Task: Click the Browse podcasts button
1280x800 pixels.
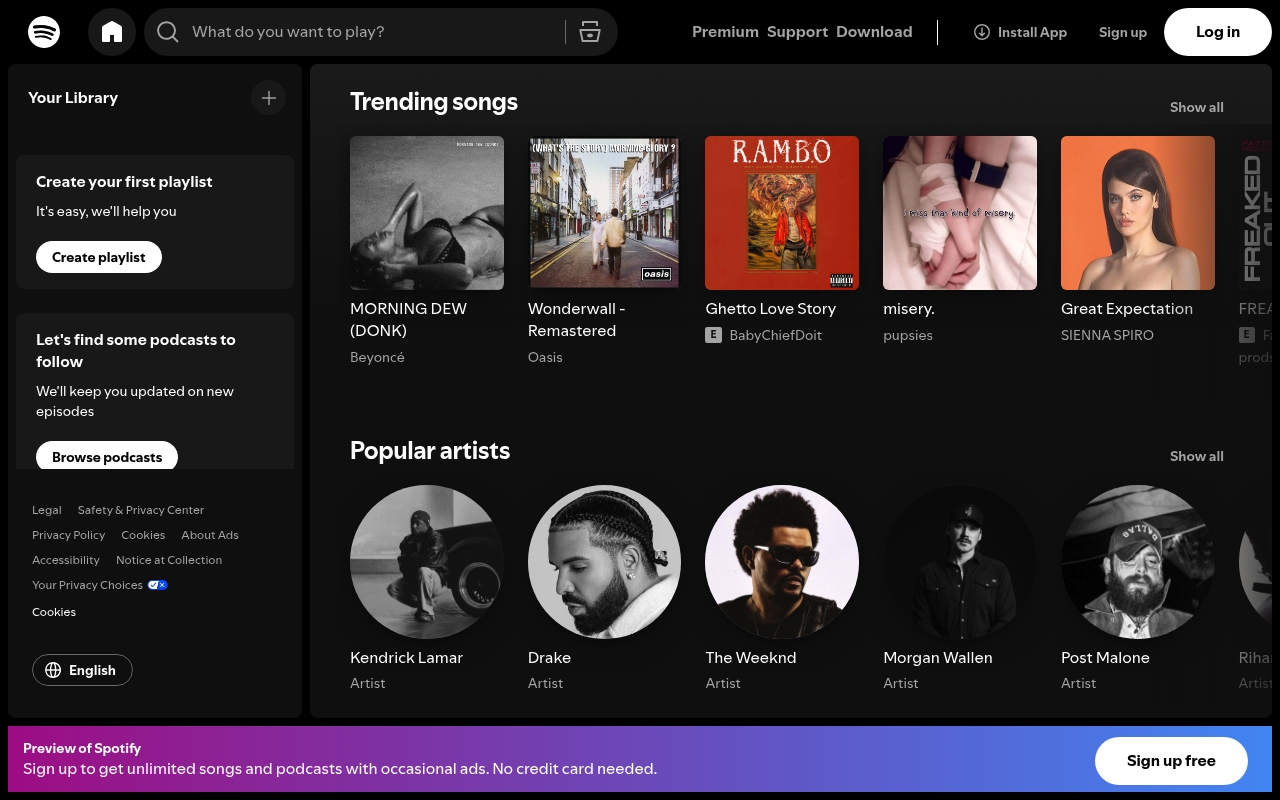Action: click(107, 456)
